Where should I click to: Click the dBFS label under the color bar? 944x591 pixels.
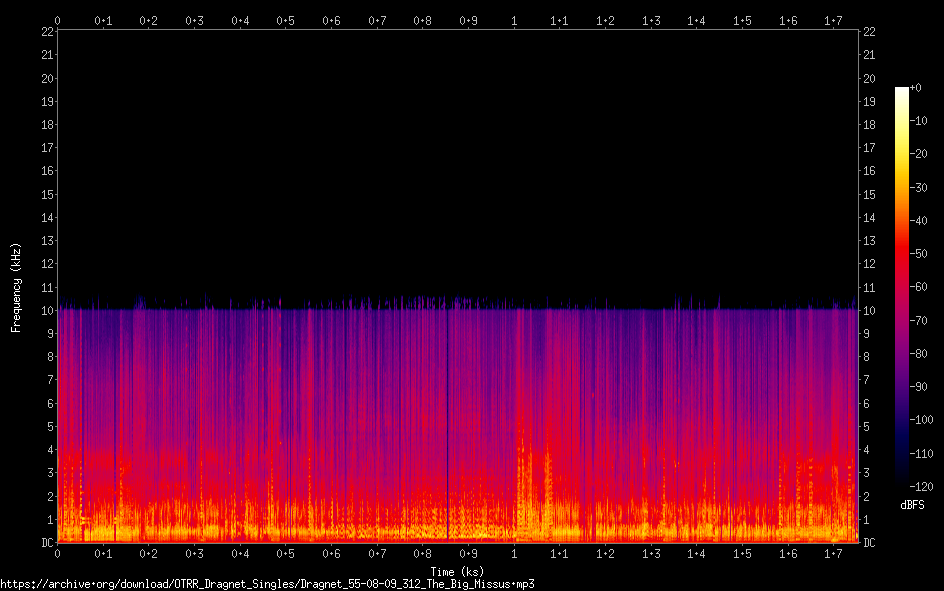(x=911, y=505)
